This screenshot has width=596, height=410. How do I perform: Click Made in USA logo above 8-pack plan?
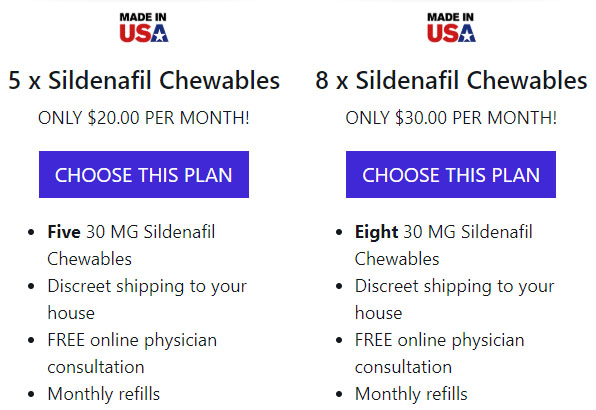451,27
